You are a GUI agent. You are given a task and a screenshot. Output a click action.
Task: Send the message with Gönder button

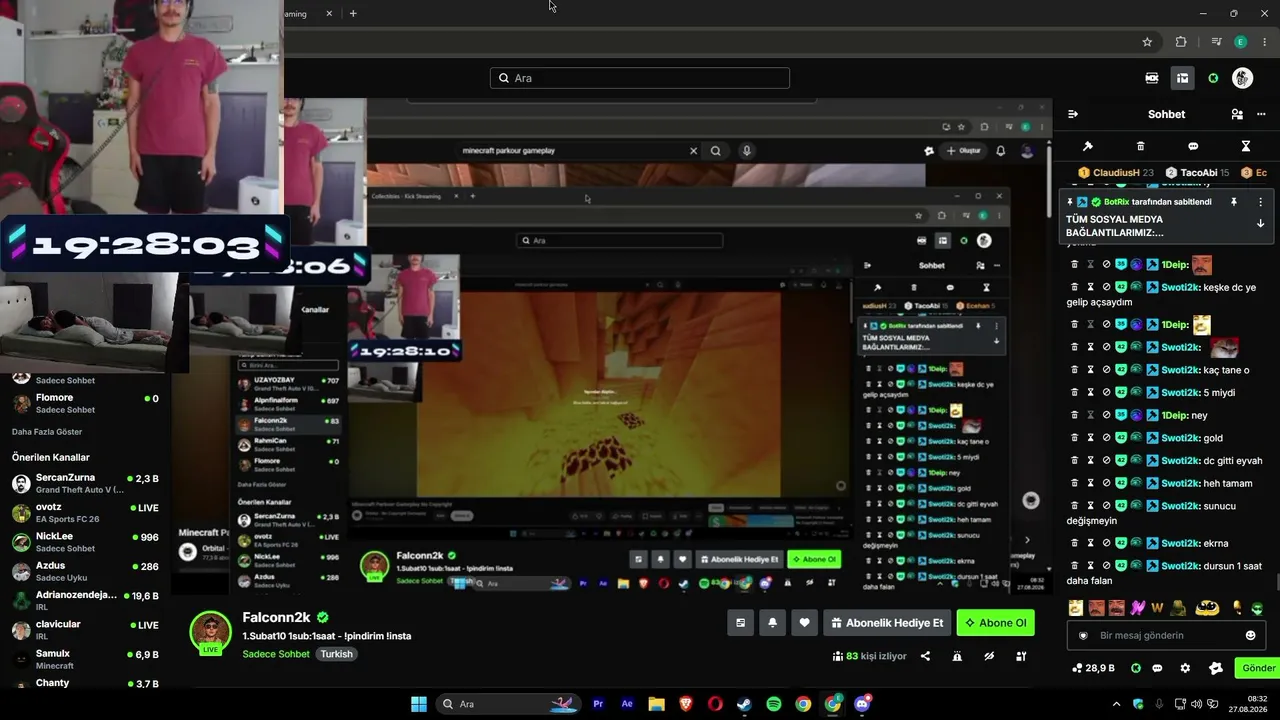1257,668
